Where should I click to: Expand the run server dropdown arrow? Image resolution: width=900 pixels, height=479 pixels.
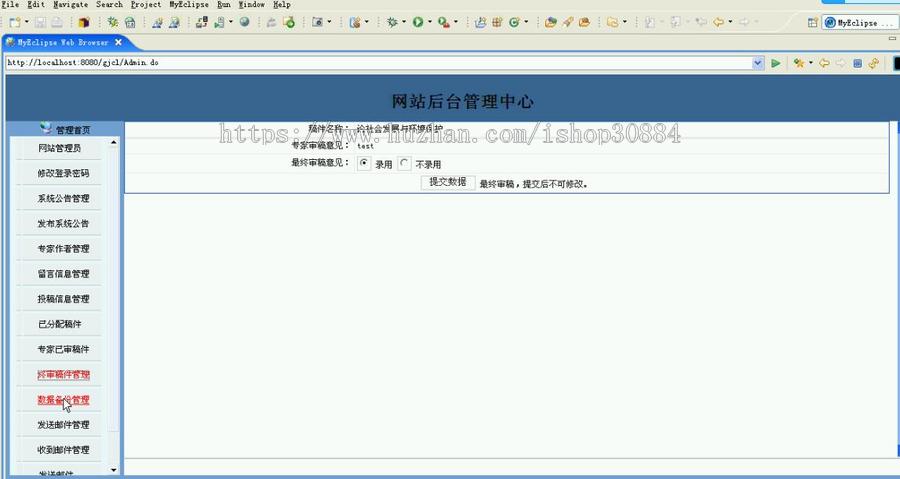231,22
